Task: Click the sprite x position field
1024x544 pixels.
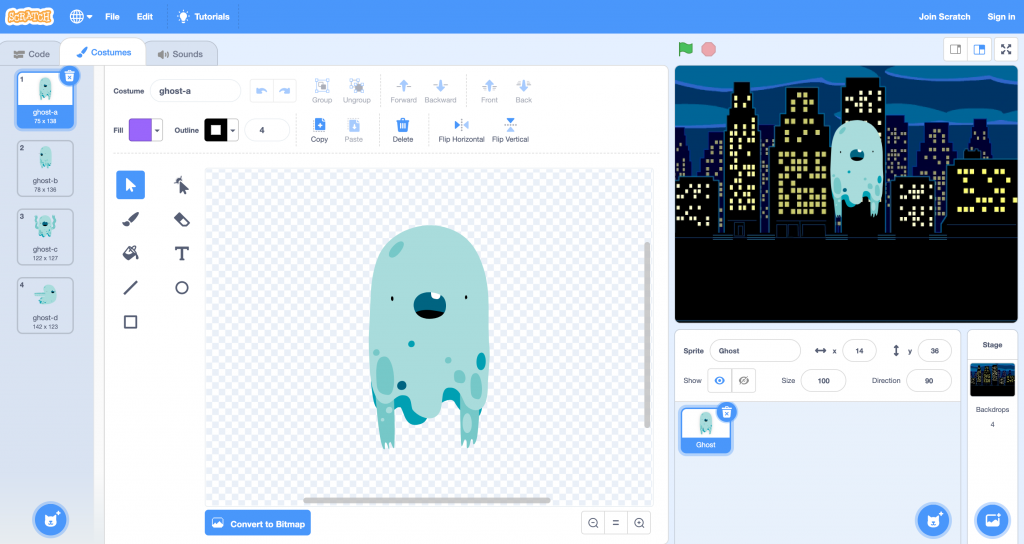Action: tap(859, 351)
